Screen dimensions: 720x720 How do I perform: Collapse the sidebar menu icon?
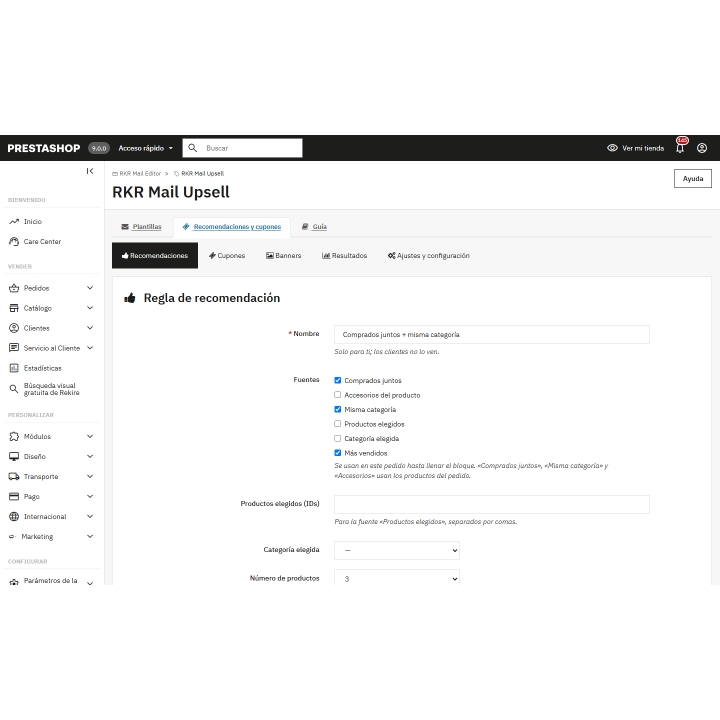coord(90,171)
